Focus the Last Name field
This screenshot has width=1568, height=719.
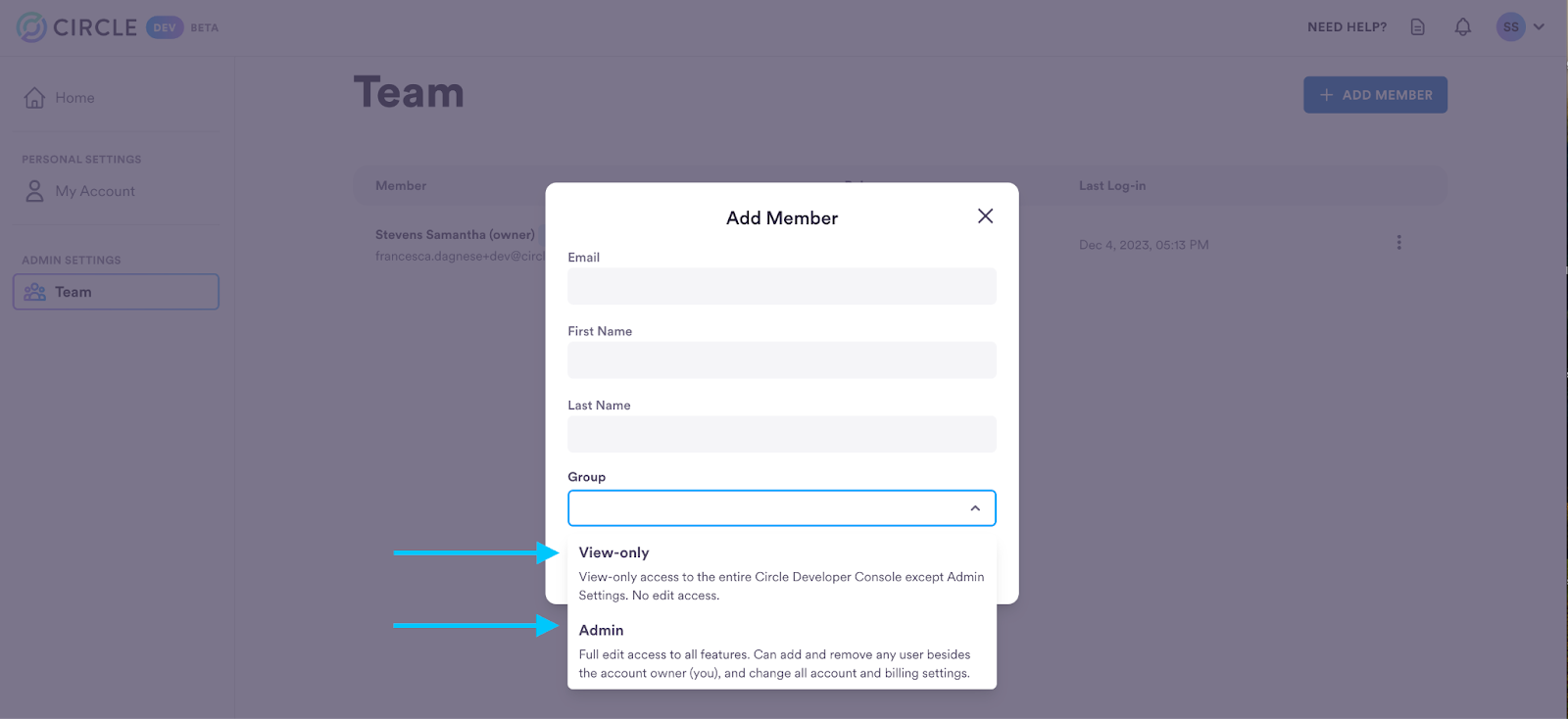pyautogui.click(x=782, y=434)
